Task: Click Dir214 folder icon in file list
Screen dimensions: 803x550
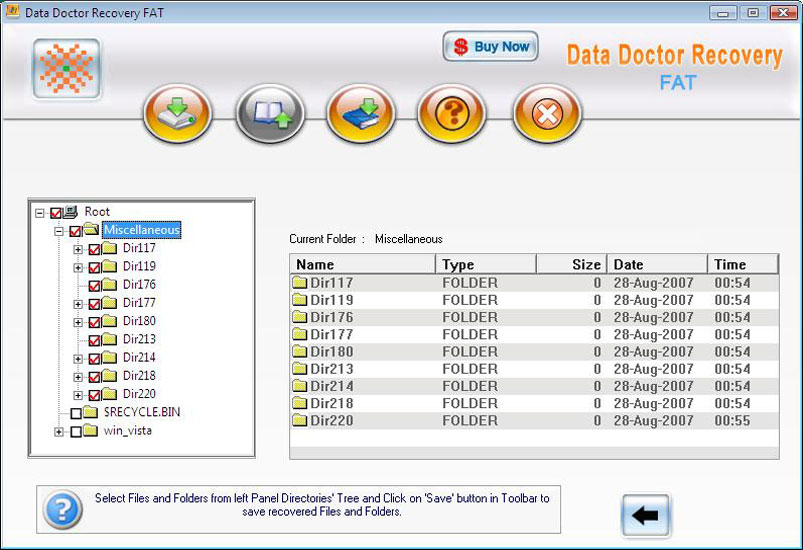Action: click(300, 387)
